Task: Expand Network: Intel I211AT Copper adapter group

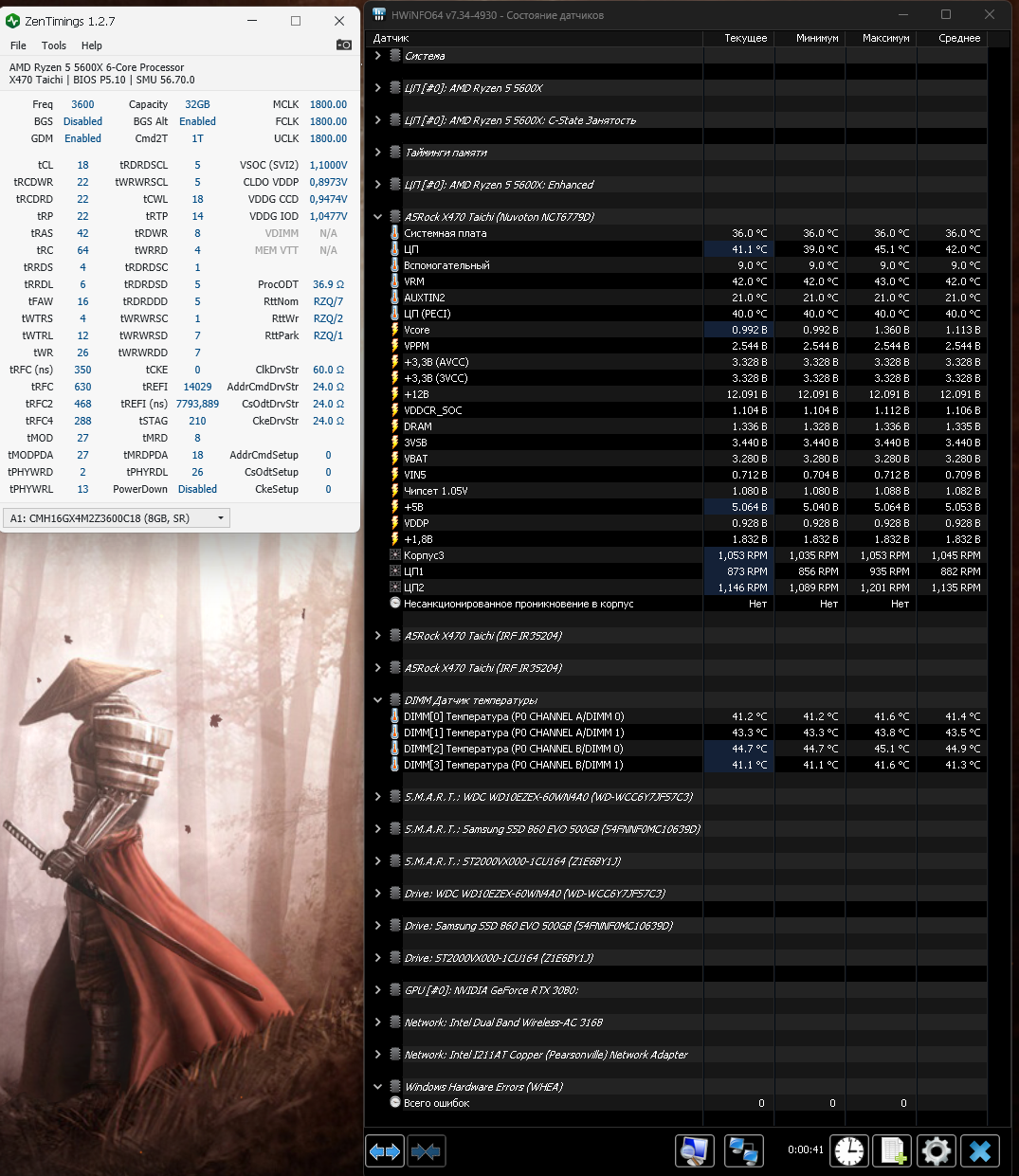Action: pyautogui.click(x=377, y=1055)
